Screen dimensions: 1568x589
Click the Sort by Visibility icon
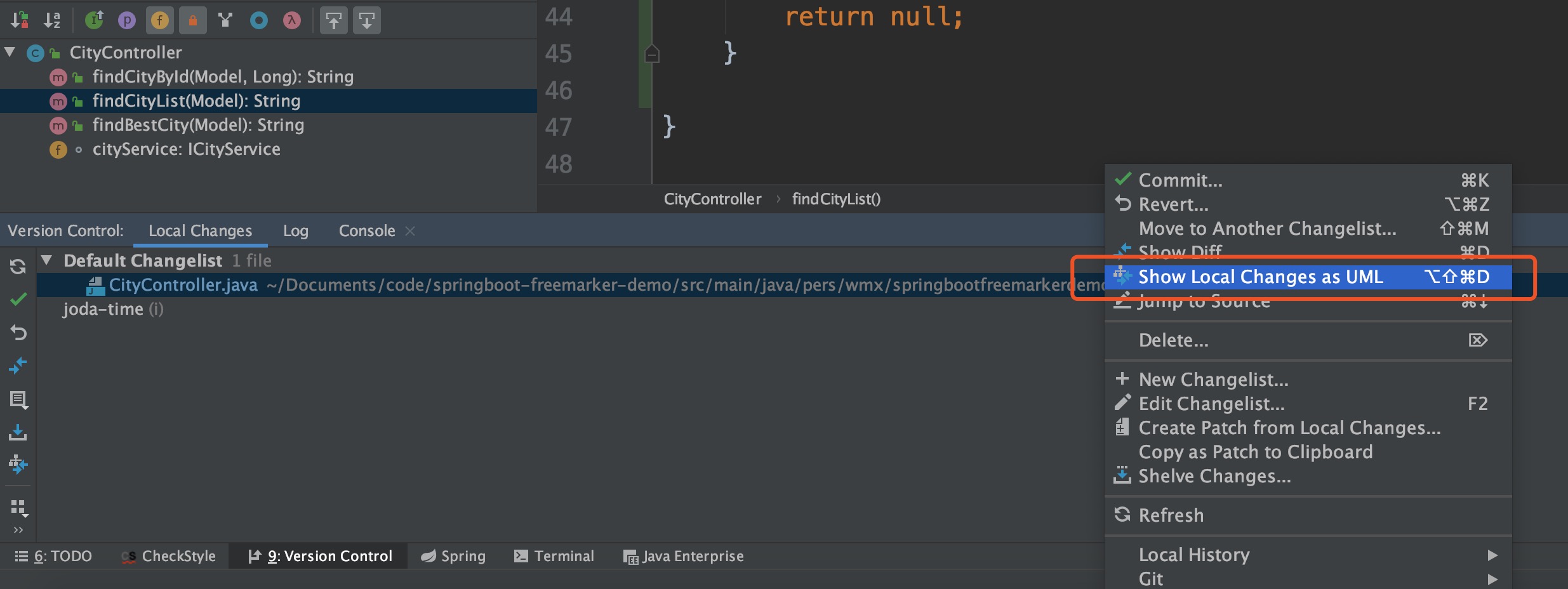(x=19, y=20)
